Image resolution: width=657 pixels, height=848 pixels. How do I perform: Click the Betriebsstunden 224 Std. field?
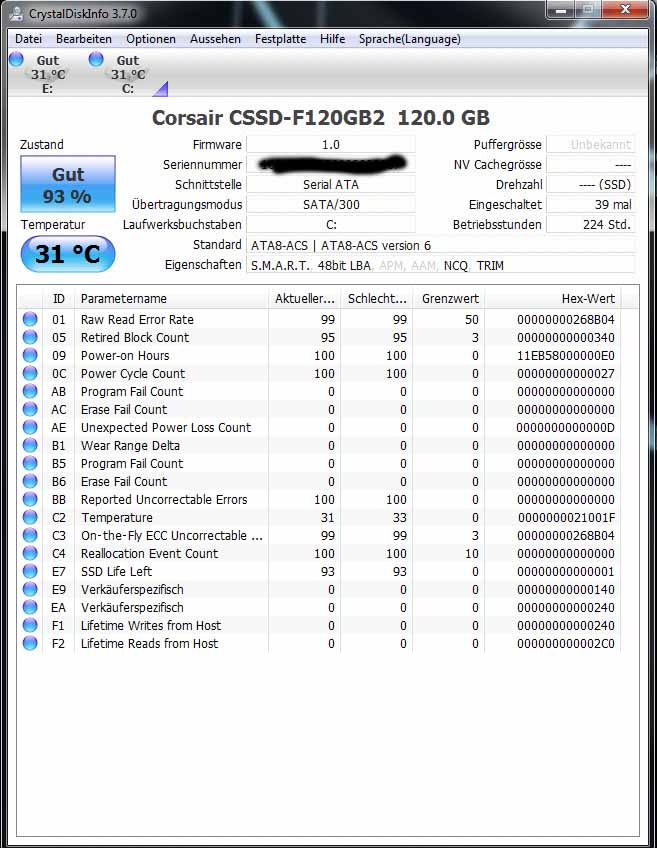click(591, 224)
